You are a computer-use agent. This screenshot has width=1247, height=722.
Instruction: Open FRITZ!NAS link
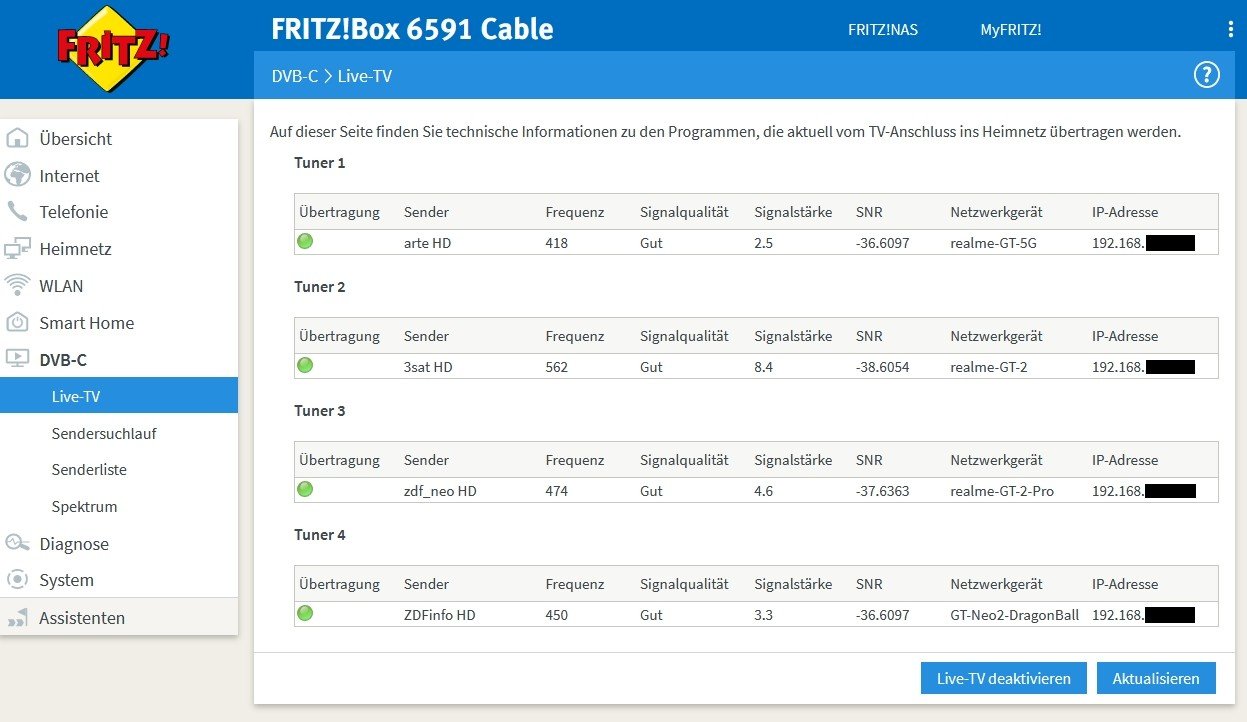(883, 30)
